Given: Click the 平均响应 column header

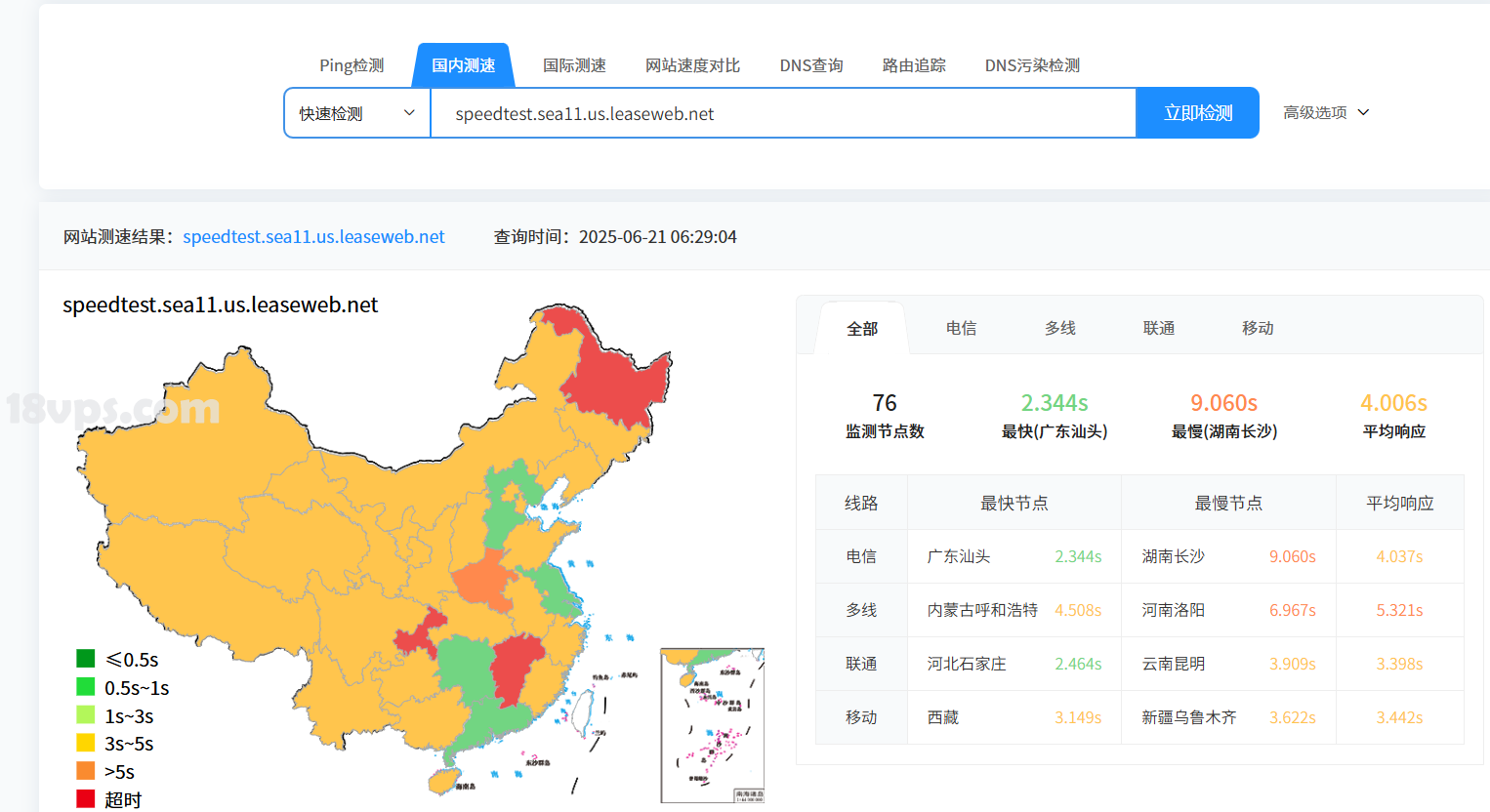Looking at the screenshot, I should (1400, 503).
